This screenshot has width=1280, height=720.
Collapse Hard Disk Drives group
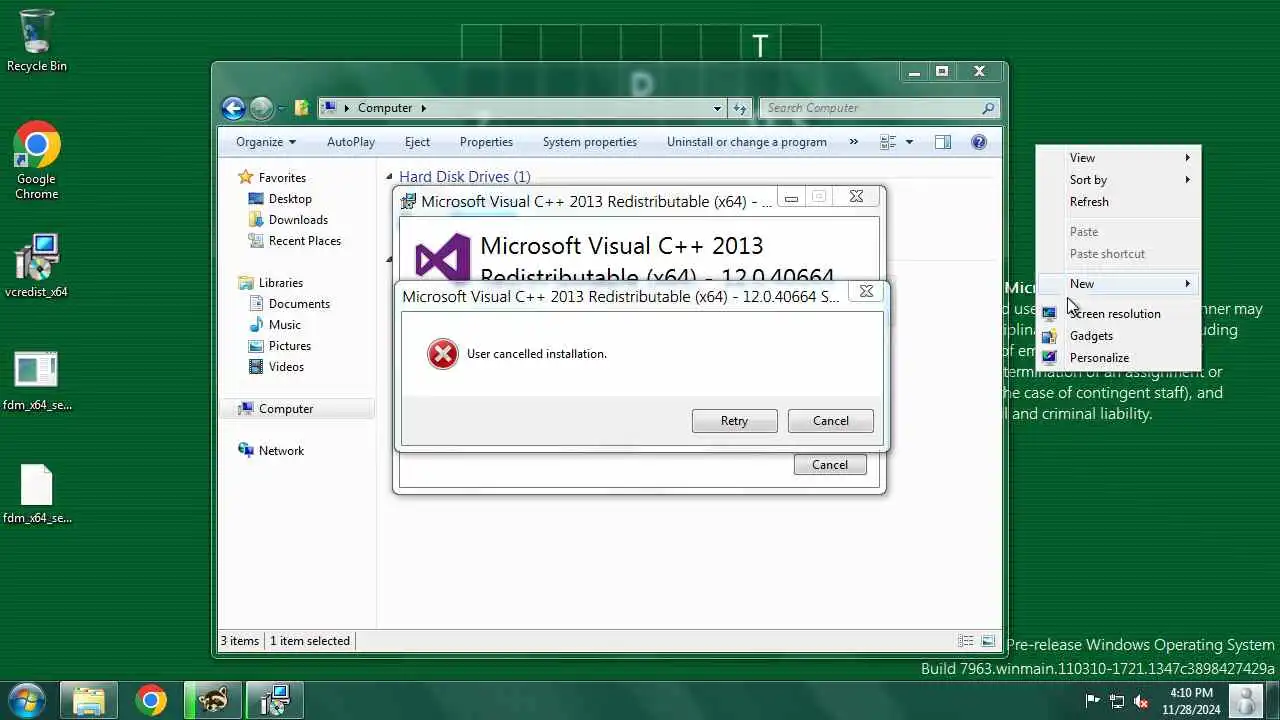[390, 177]
